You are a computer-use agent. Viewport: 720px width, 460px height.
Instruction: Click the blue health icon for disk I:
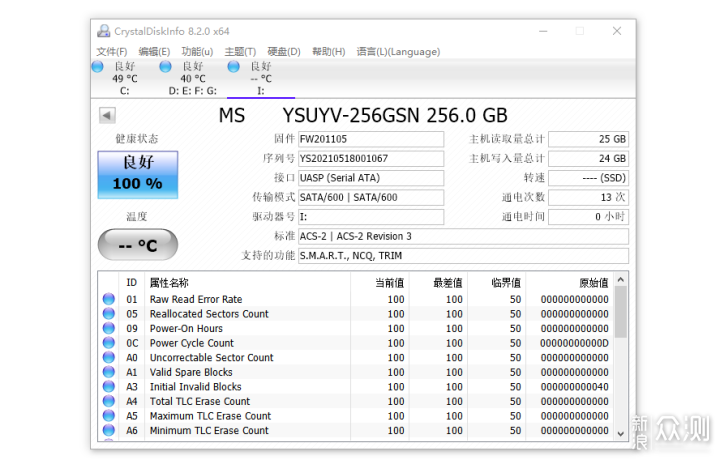point(233,67)
